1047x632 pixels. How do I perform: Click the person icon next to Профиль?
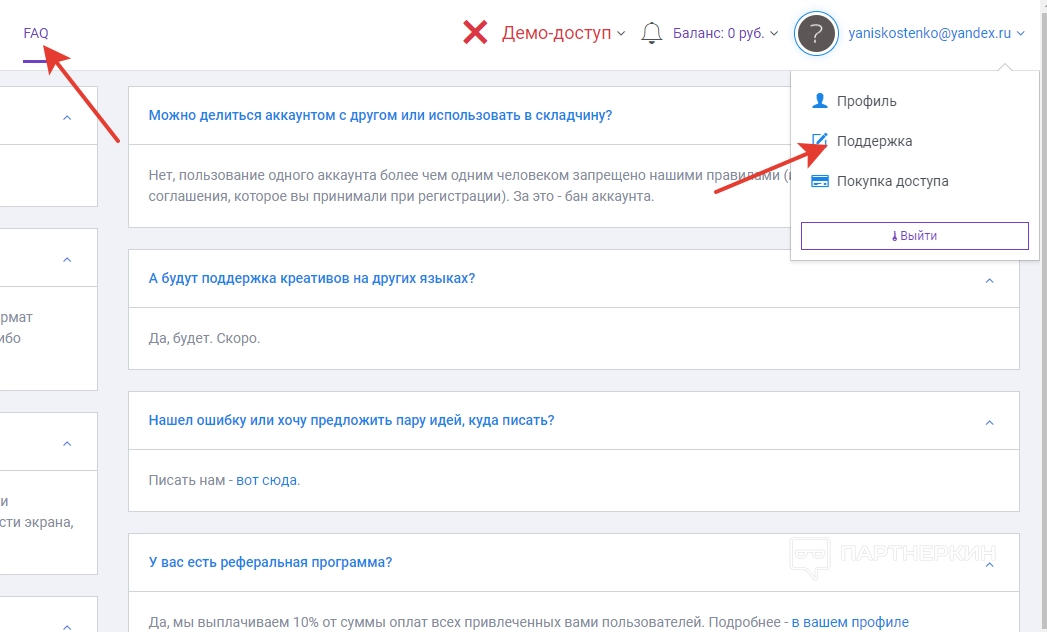(820, 101)
